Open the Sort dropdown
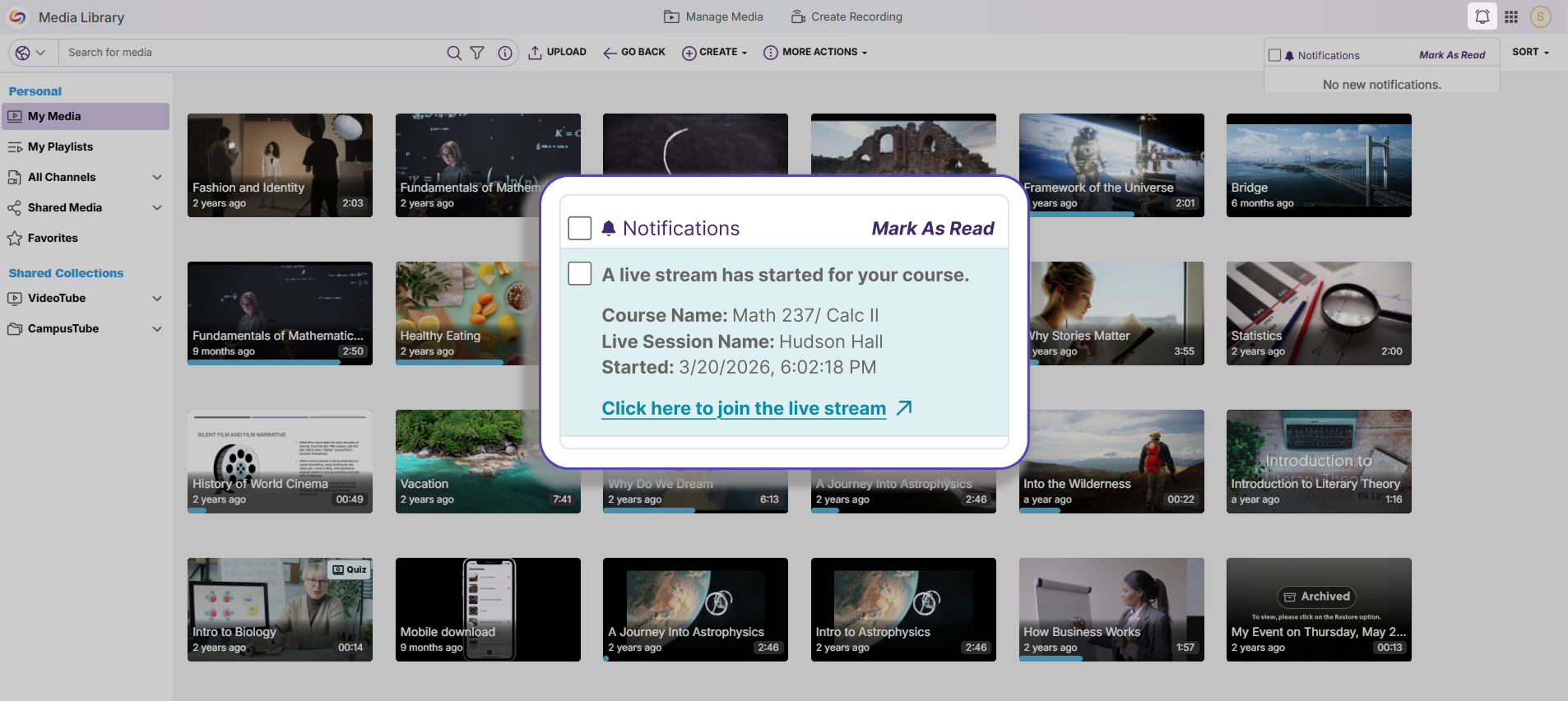 point(1530,52)
